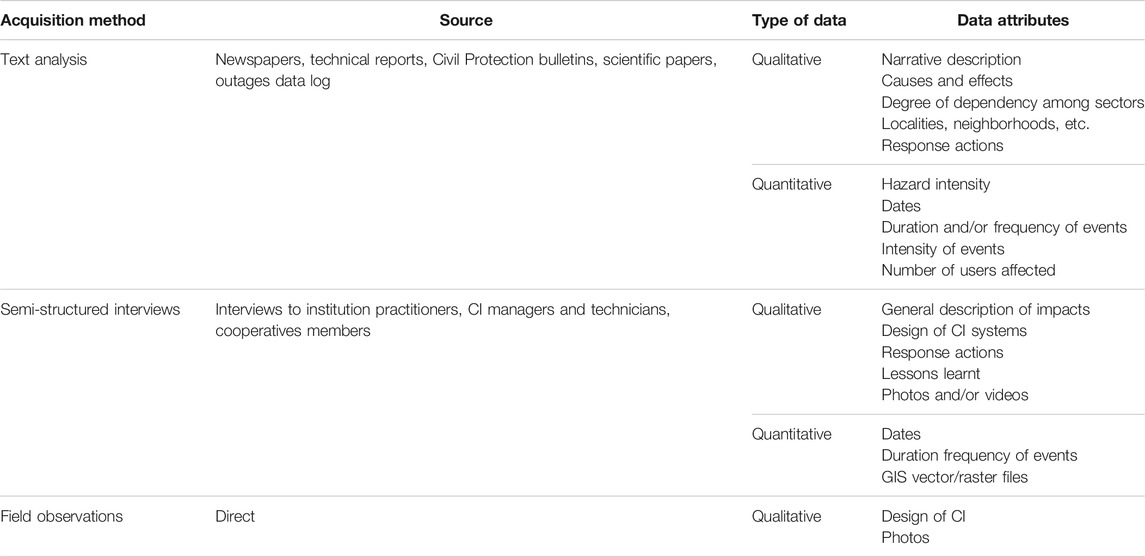
Task: Click Number of users affected
Action: coord(968,270)
